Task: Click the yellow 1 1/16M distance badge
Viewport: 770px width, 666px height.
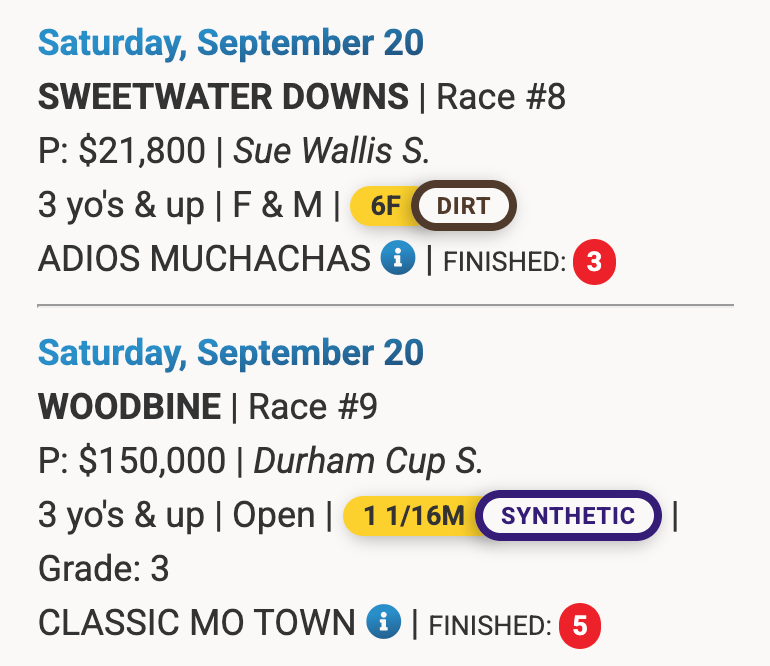Action: click(412, 516)
